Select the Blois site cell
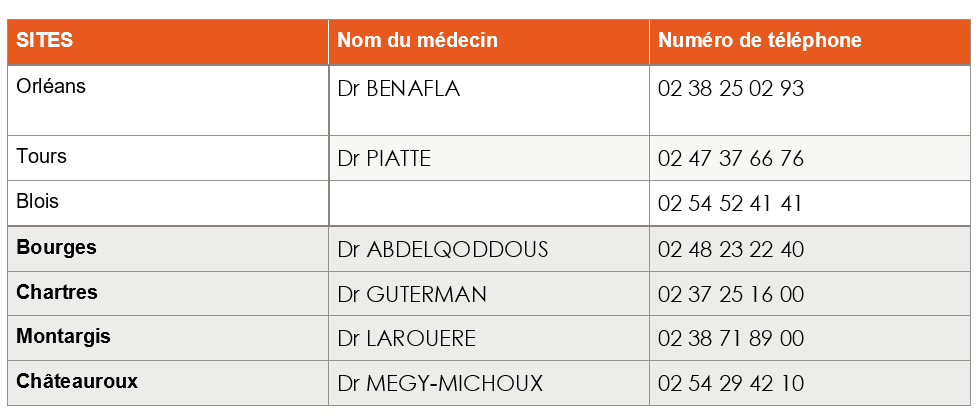Image resolution: width=980 pixels, height=418 pixels. coord(38,202)
